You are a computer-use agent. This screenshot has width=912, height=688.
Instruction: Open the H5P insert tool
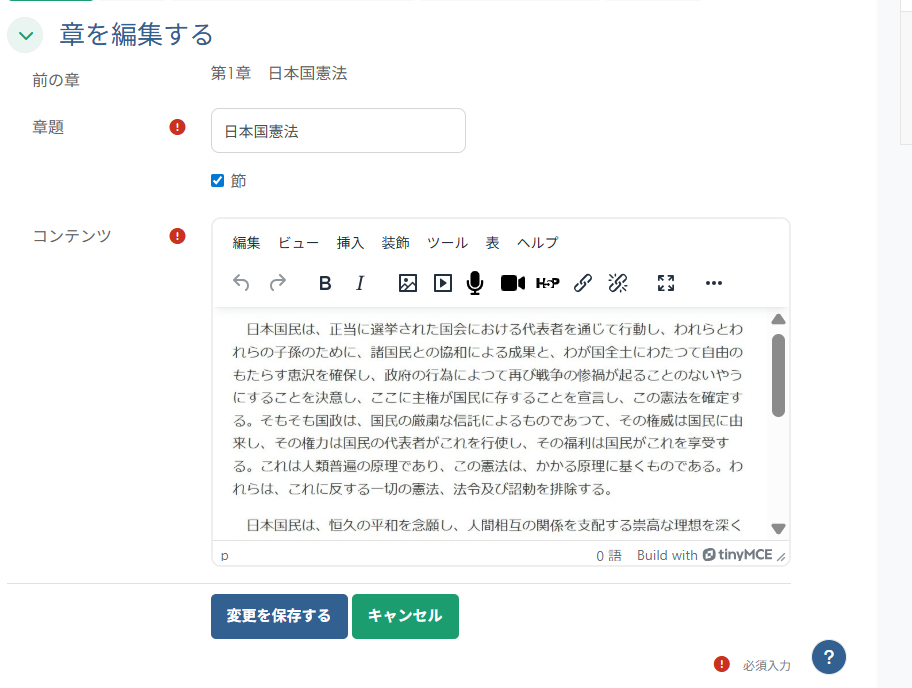548,283
